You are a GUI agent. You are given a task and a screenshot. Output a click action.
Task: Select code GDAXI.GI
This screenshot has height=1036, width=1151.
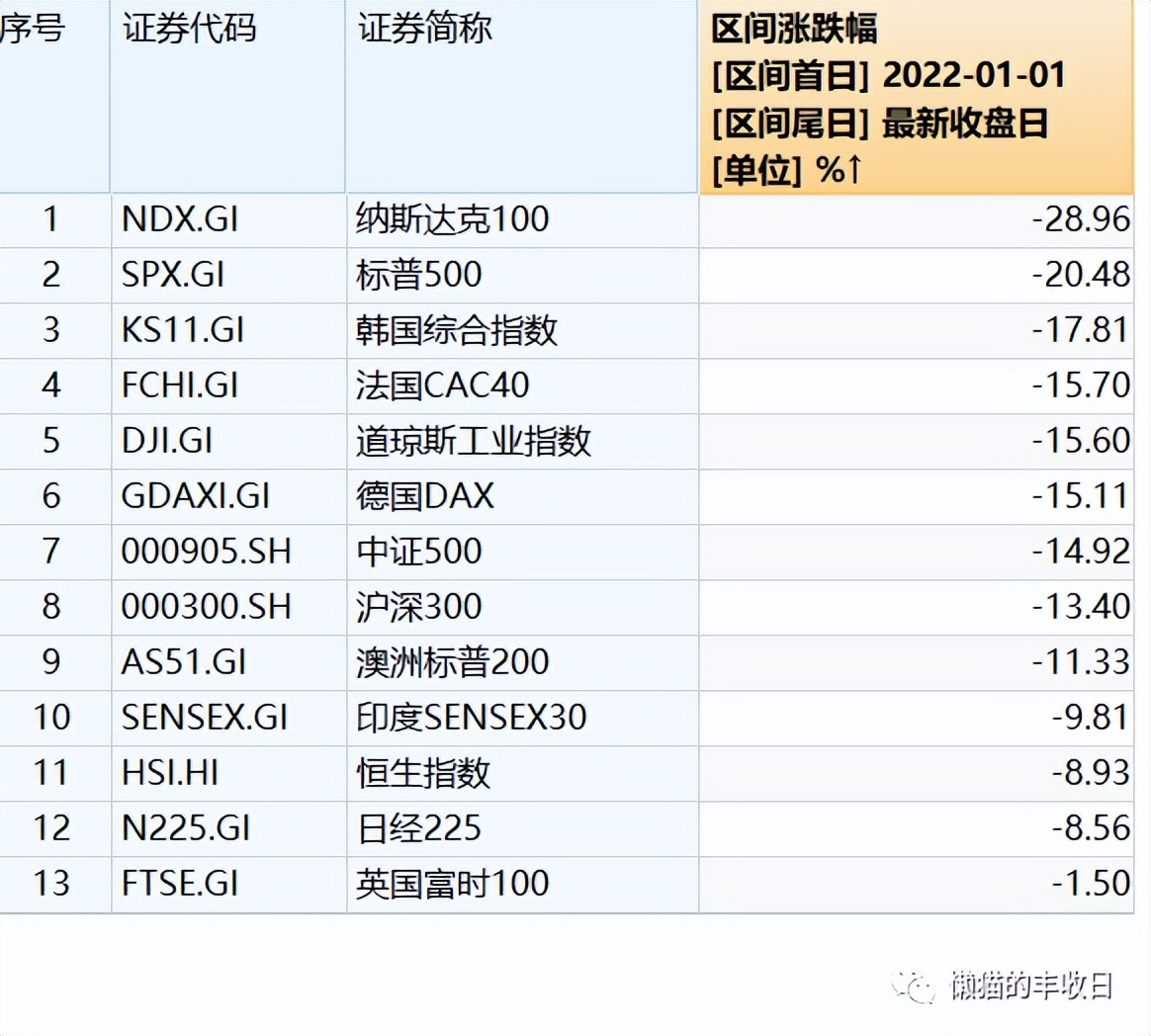click(196, 496)
